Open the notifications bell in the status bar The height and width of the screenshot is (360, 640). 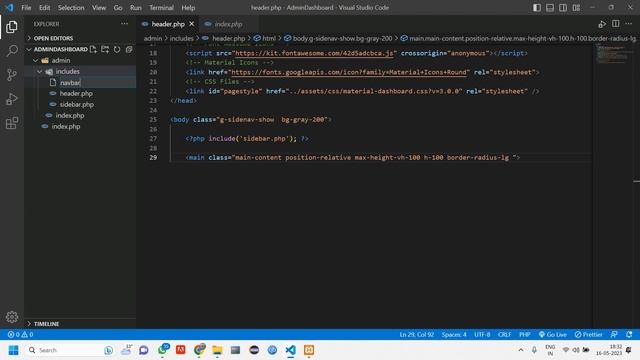tap(629, 334)
